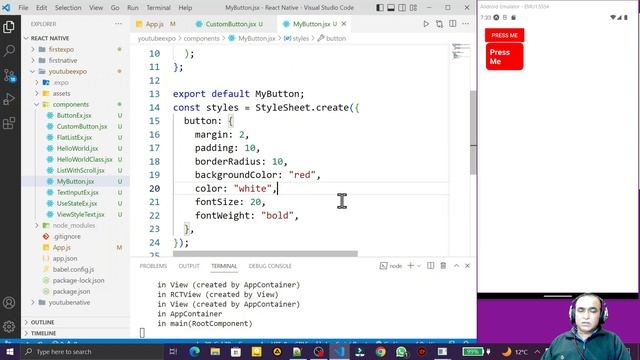The image size is (640, 360).
Task: Click the Run code play icon
Action: pyautogui.click(x=426, y=24)
